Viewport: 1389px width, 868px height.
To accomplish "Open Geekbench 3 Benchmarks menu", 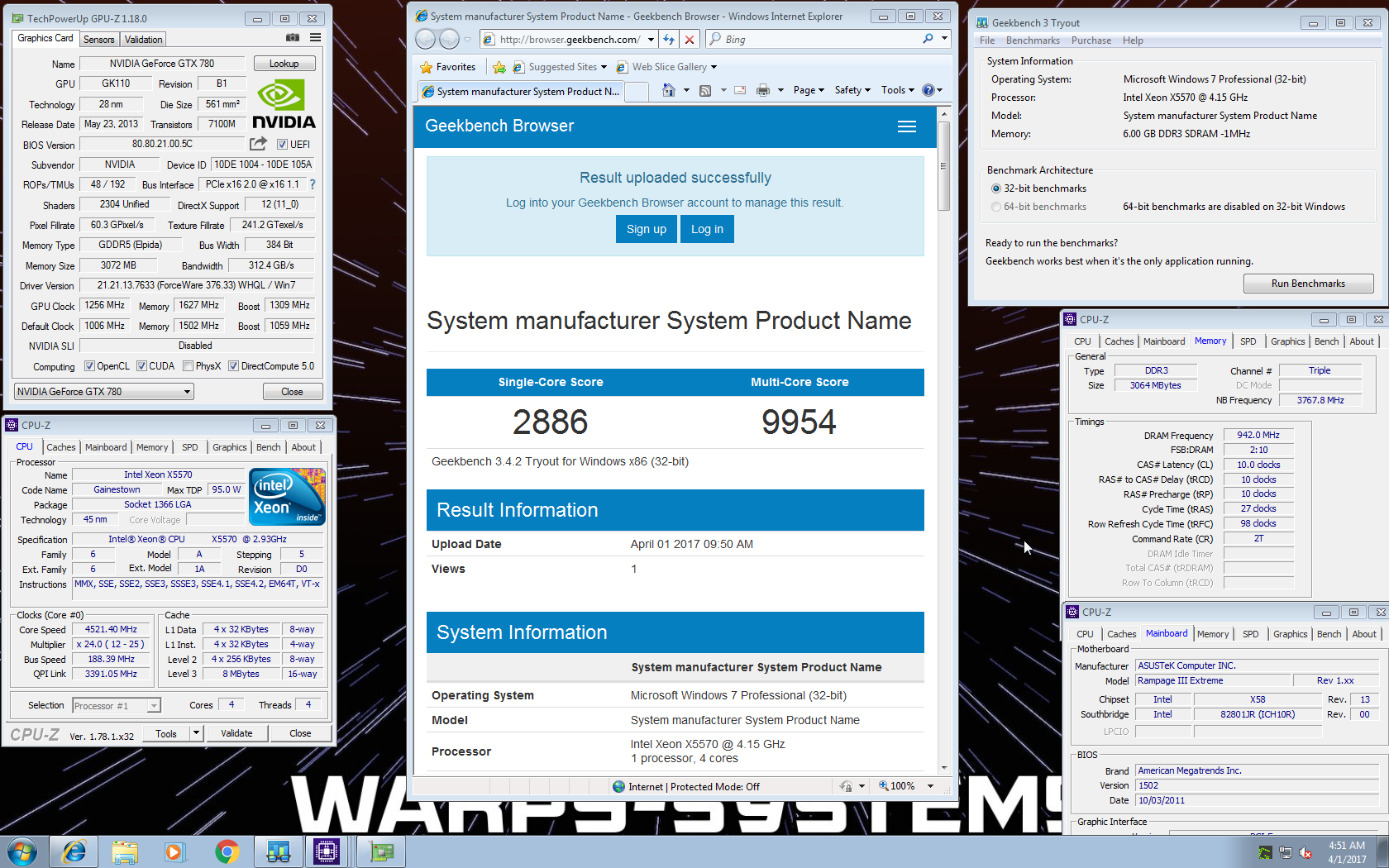I will coord(1033,41).
